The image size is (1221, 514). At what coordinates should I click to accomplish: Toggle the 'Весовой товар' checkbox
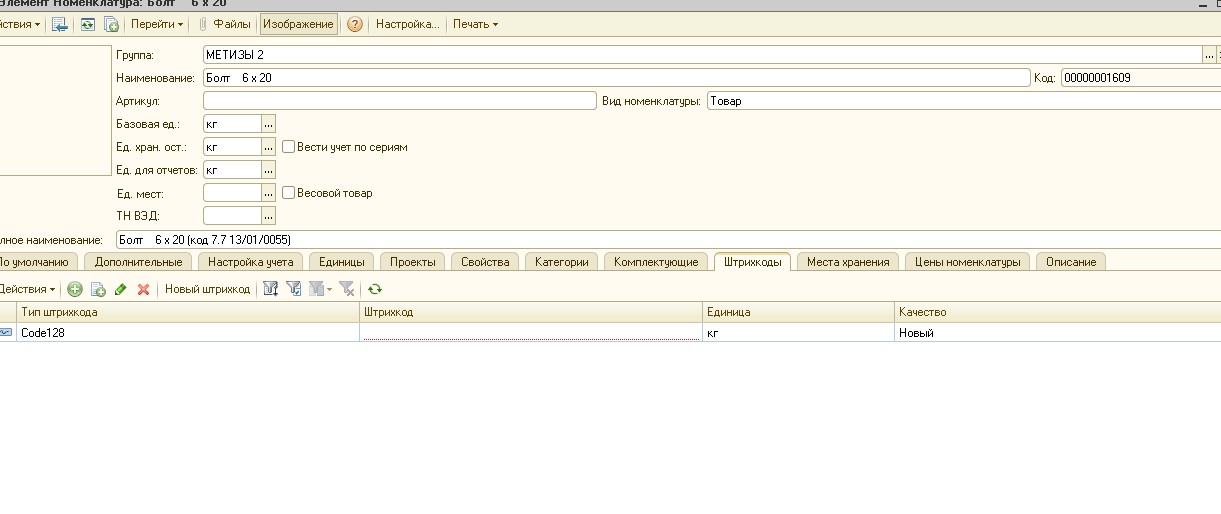pyautogui.click(x=288, y=193)
